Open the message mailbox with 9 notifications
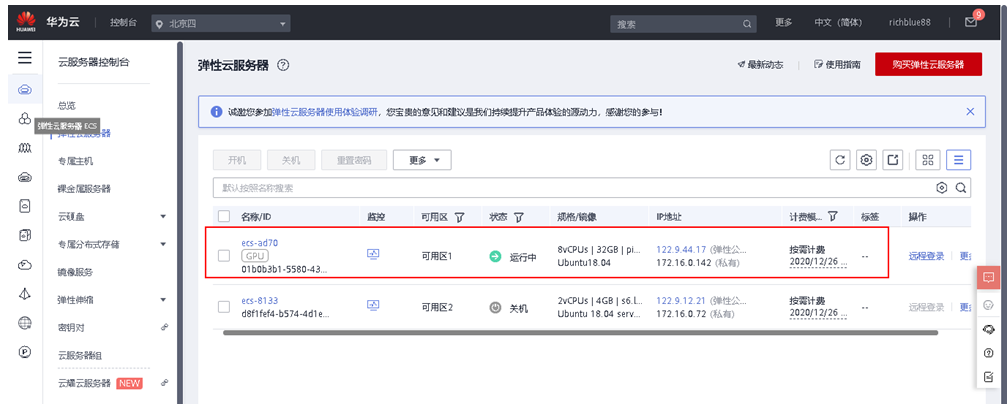The image size is (1007, 405). tap(970, 22)
